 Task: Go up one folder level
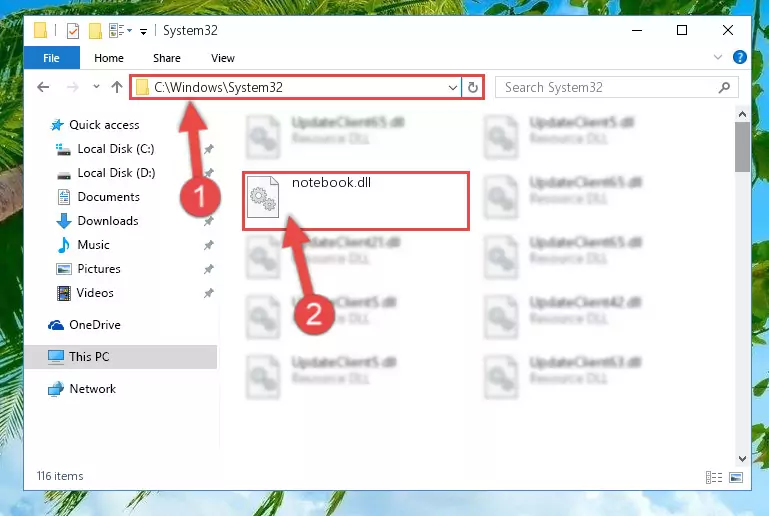[x=117, y=87]
